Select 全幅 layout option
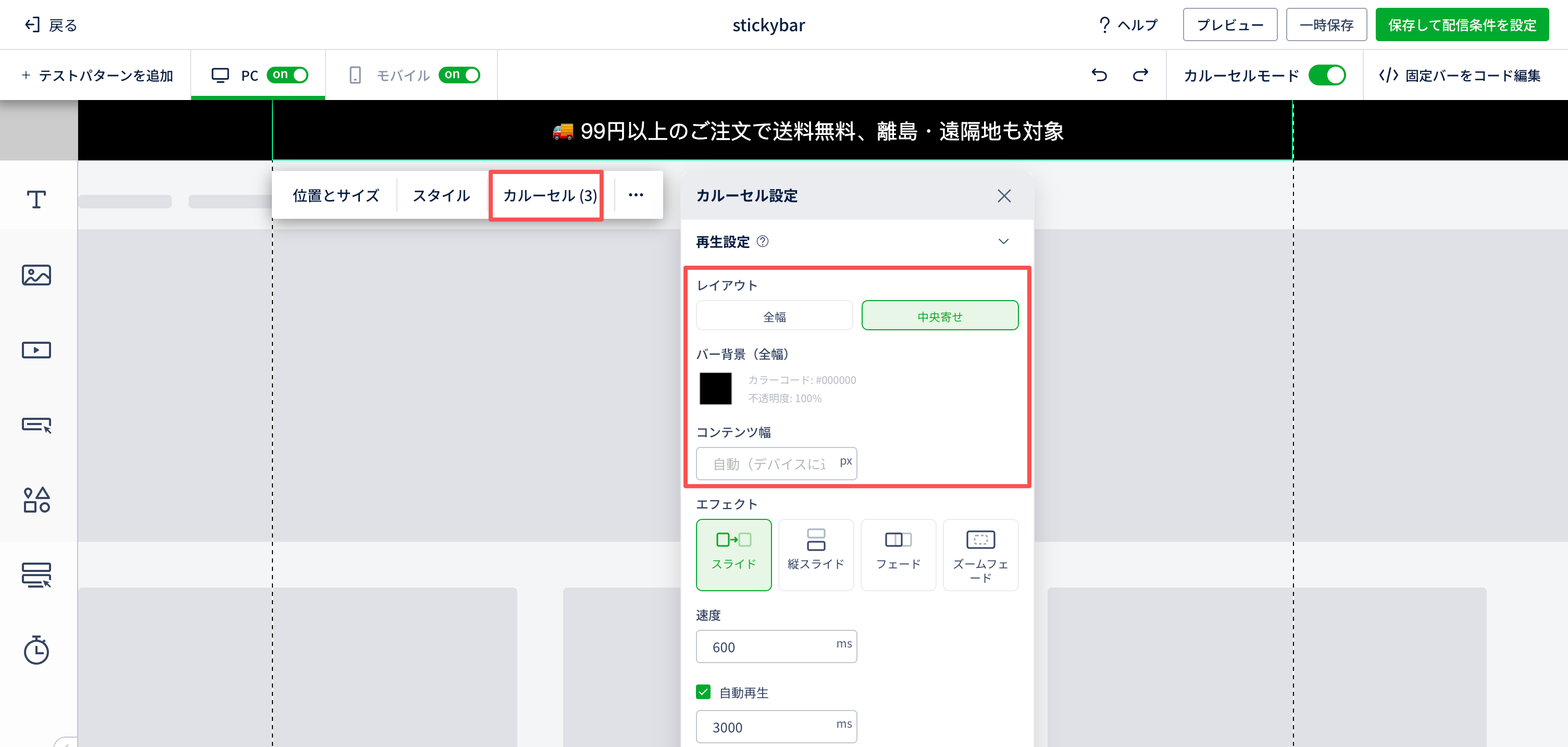 tap(774, 316)
